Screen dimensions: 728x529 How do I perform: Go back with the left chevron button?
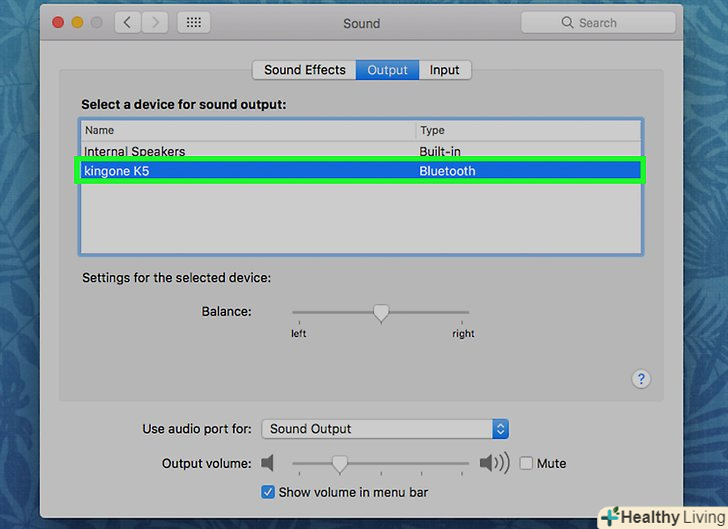(x=128, y=22)
